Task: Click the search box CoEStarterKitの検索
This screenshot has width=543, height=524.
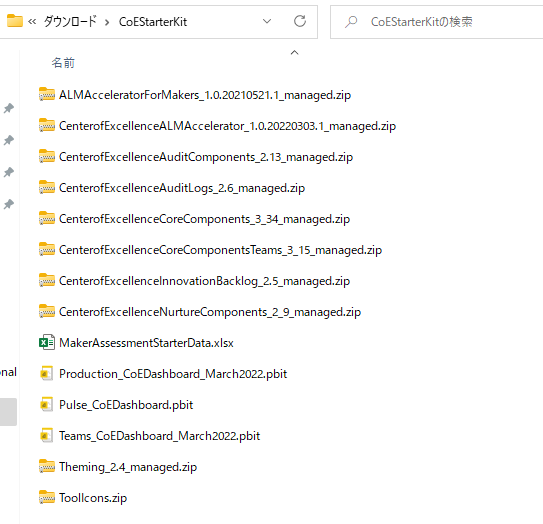Action: pyautogui.click(x=437, y=22)
